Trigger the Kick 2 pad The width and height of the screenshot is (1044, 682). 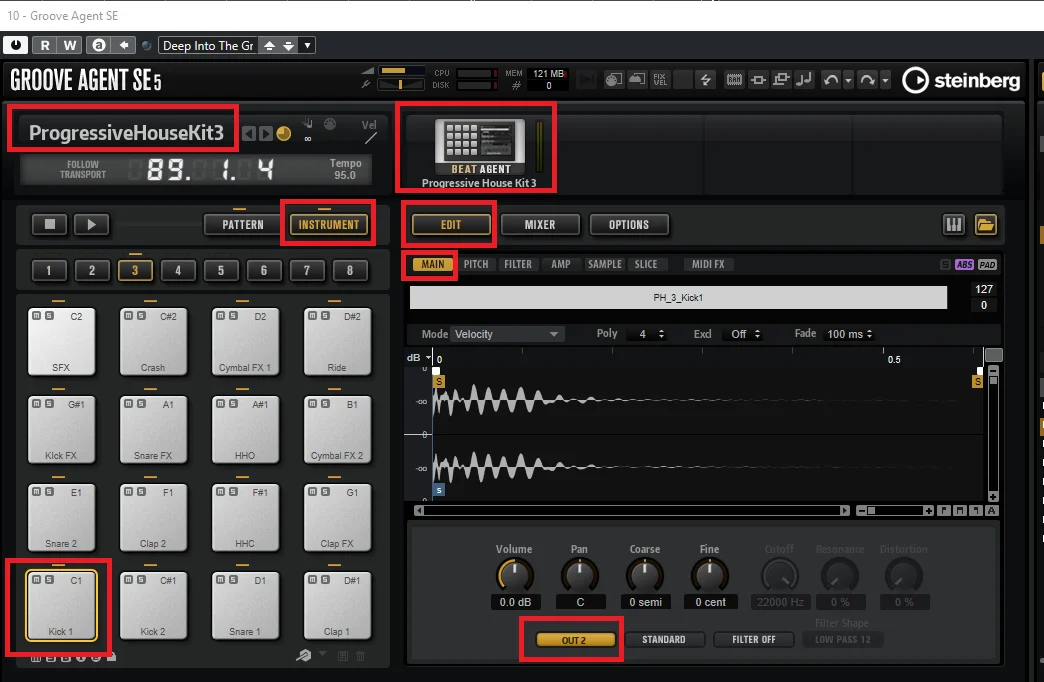tap(153, 605)
